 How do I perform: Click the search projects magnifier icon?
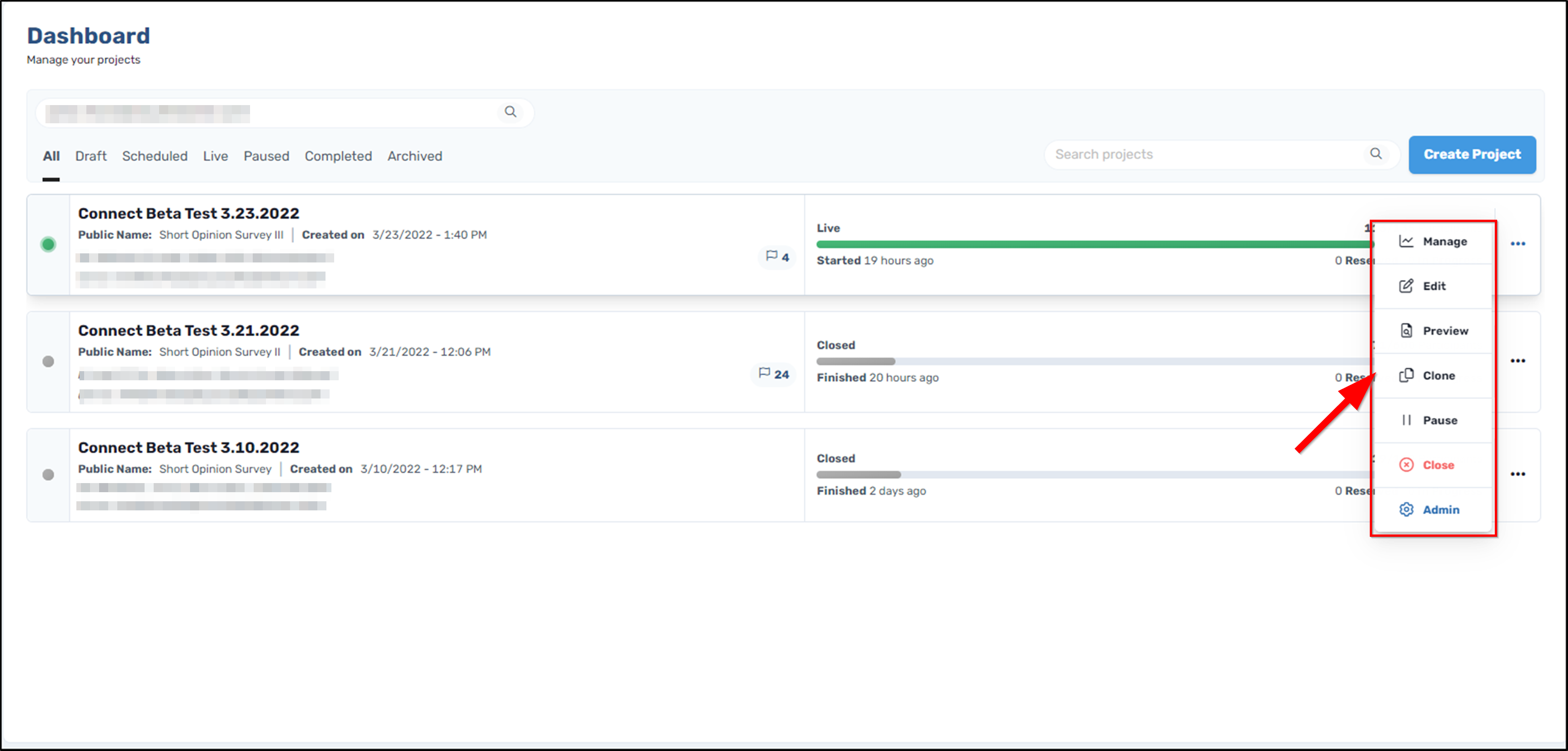pos(1376,153)
